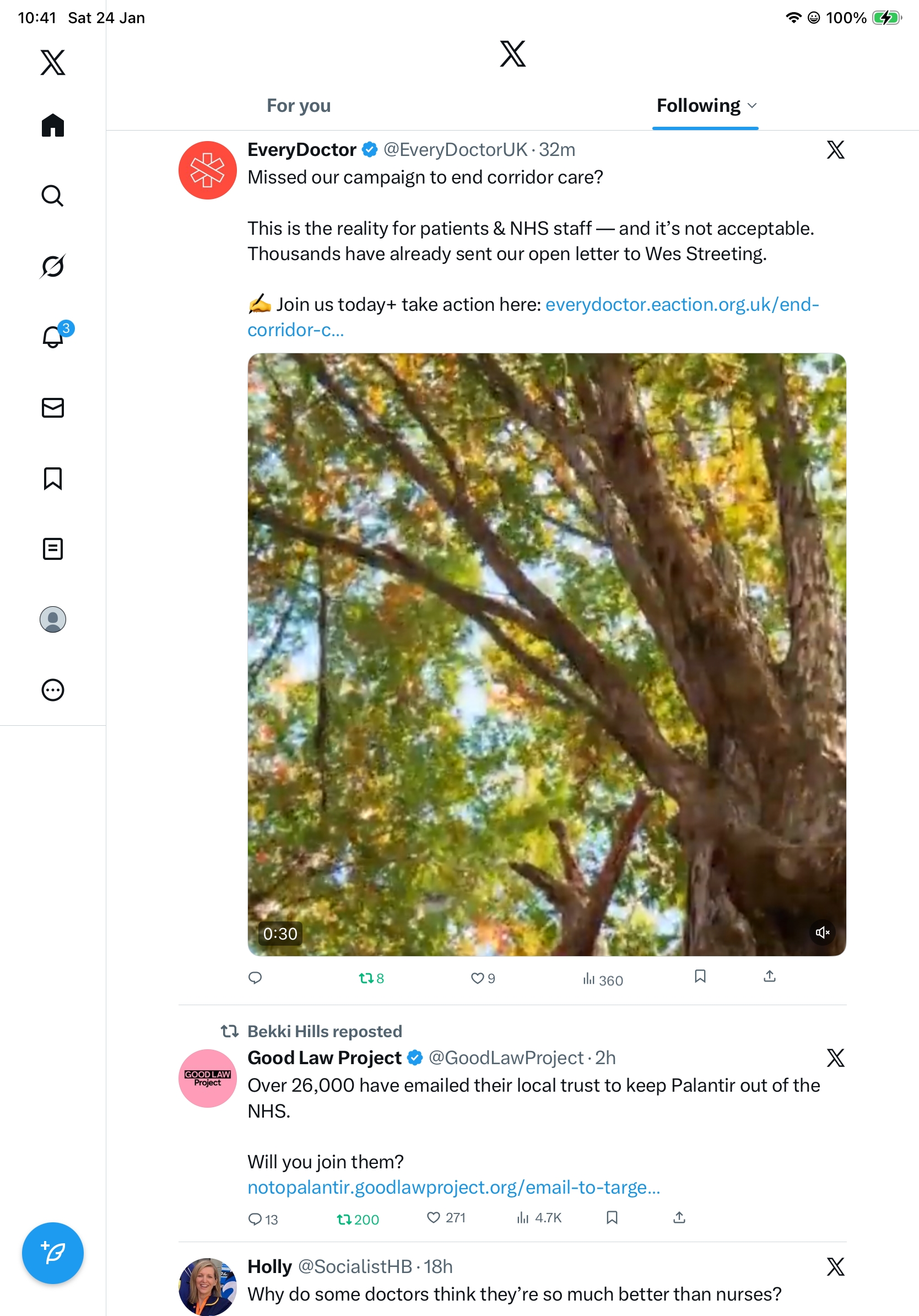Go to Home feed icon
Viewport: 919px width, 1316px height.
(53, 125)
